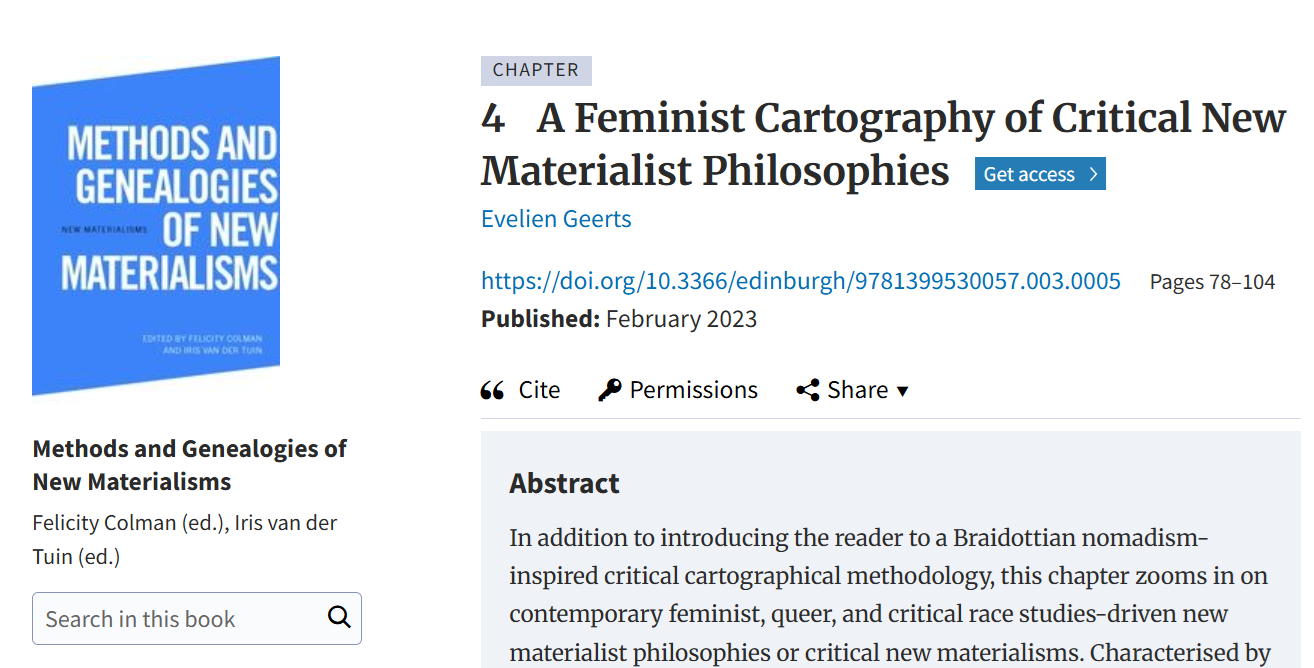The height and width of the screenshot is (668, 1314).
Task: Click the Abstract section heading
Action: click(564, 483)
